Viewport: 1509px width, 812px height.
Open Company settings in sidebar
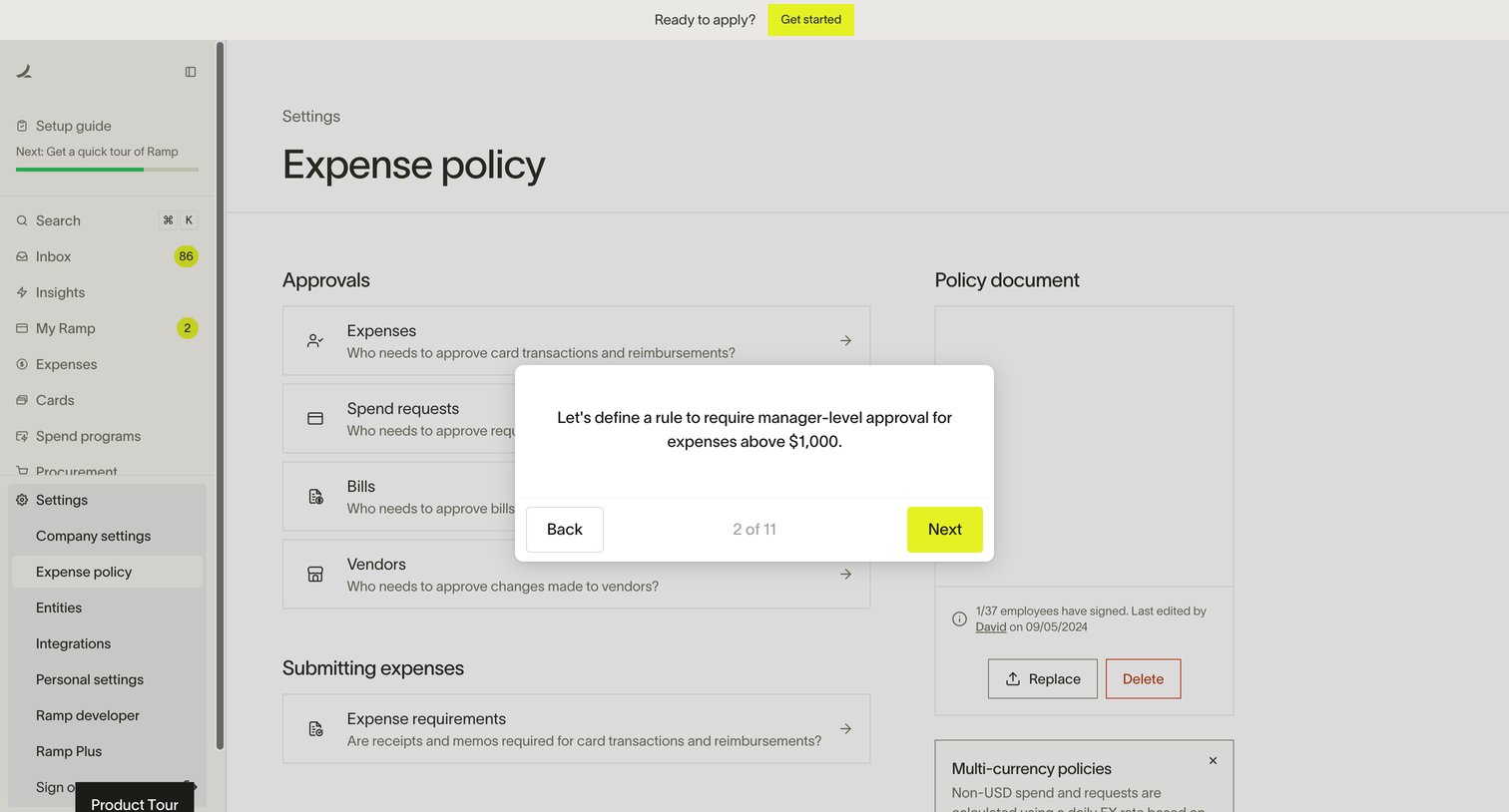[x=107, y=536]
